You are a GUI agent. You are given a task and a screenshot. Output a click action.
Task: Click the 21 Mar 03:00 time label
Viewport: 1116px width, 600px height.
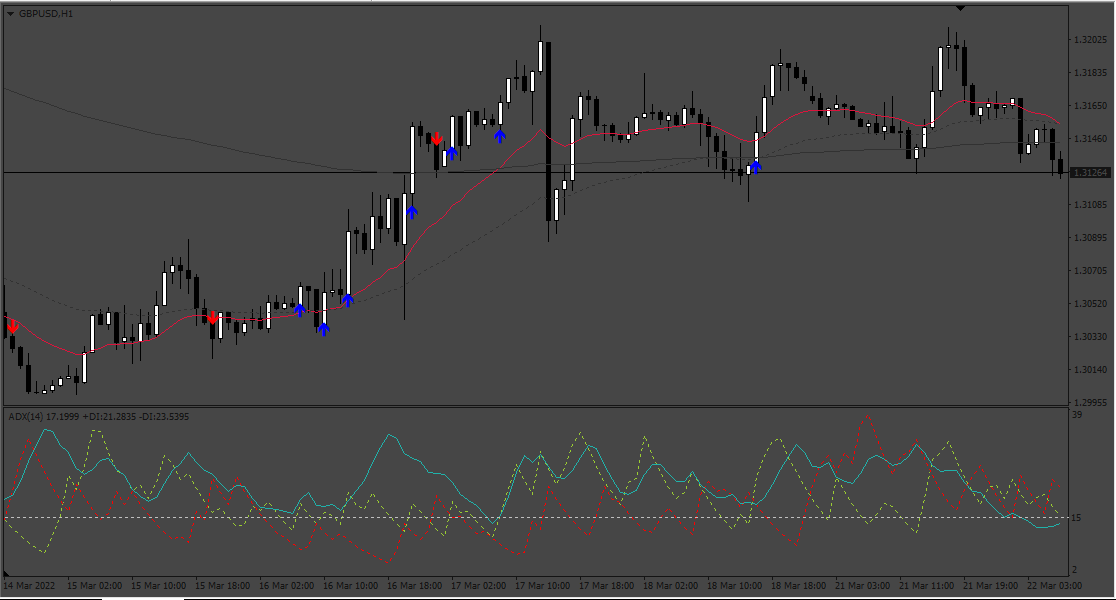pos(863,586)
